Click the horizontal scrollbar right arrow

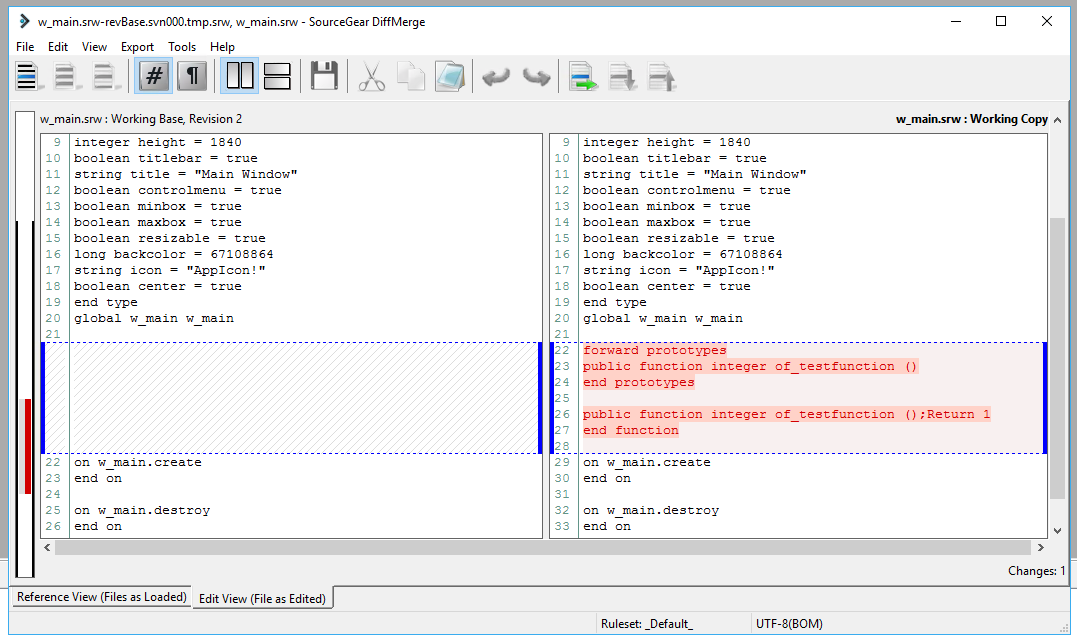click(x=1041, y=547)
